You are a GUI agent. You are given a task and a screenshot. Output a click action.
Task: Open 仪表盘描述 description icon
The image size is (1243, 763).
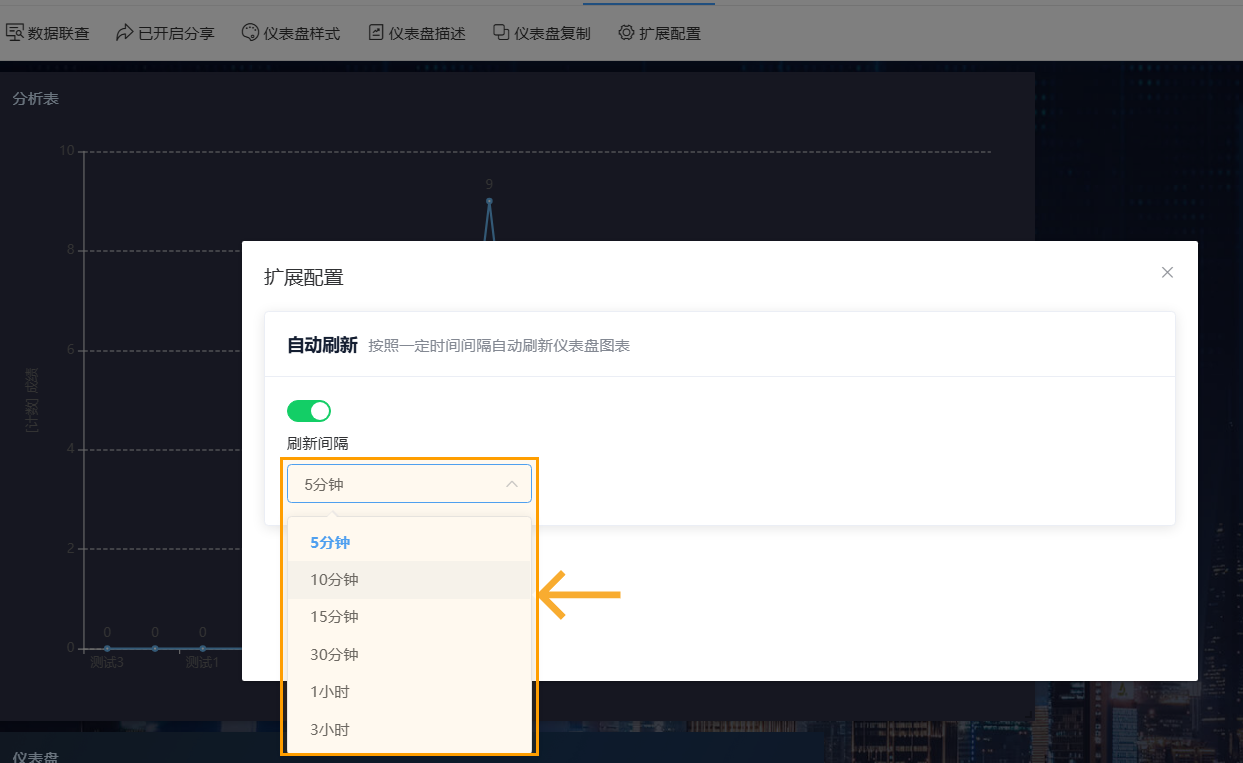(x=375, y=32)
